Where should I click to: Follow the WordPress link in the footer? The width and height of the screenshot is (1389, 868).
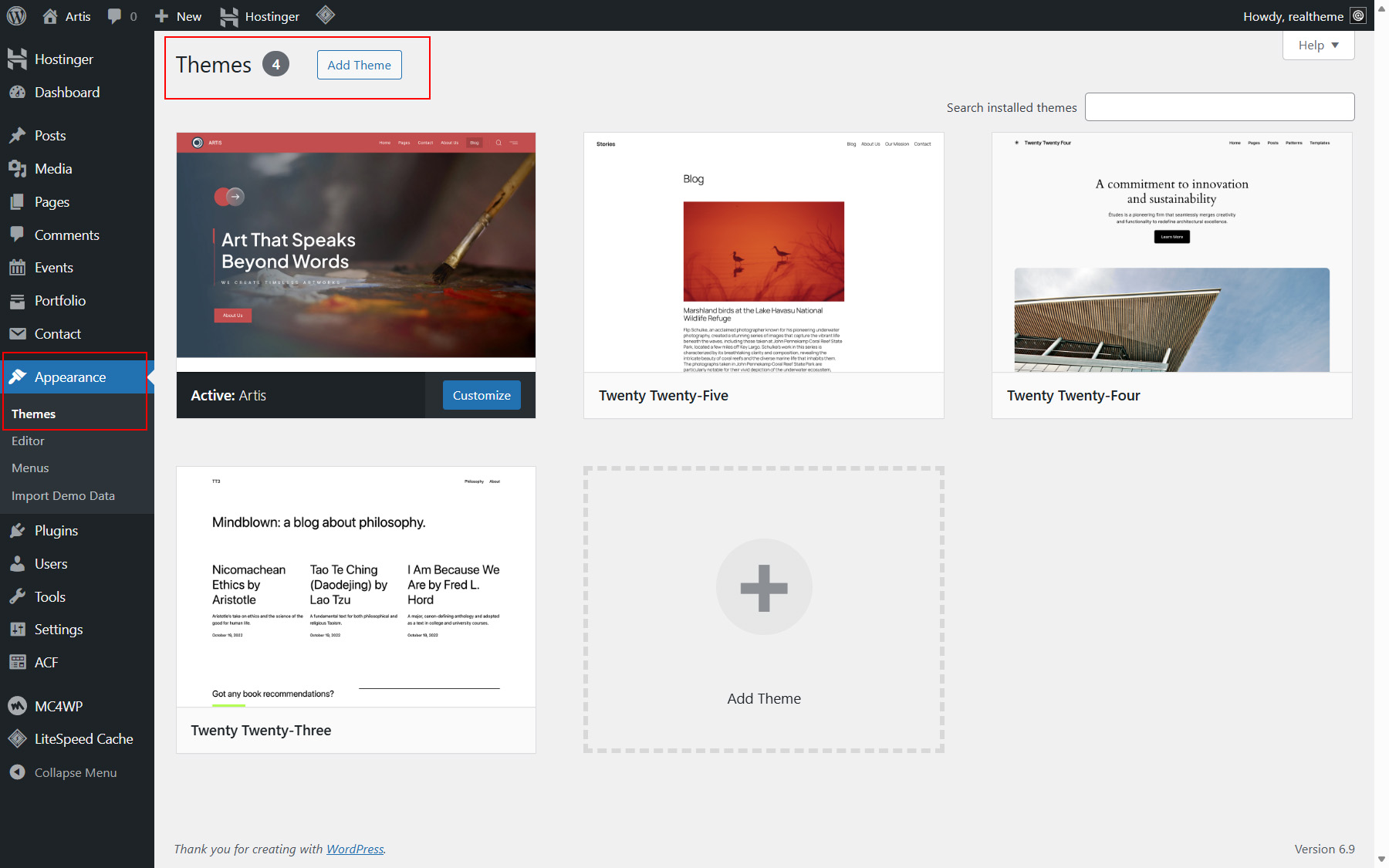point(355,849)
